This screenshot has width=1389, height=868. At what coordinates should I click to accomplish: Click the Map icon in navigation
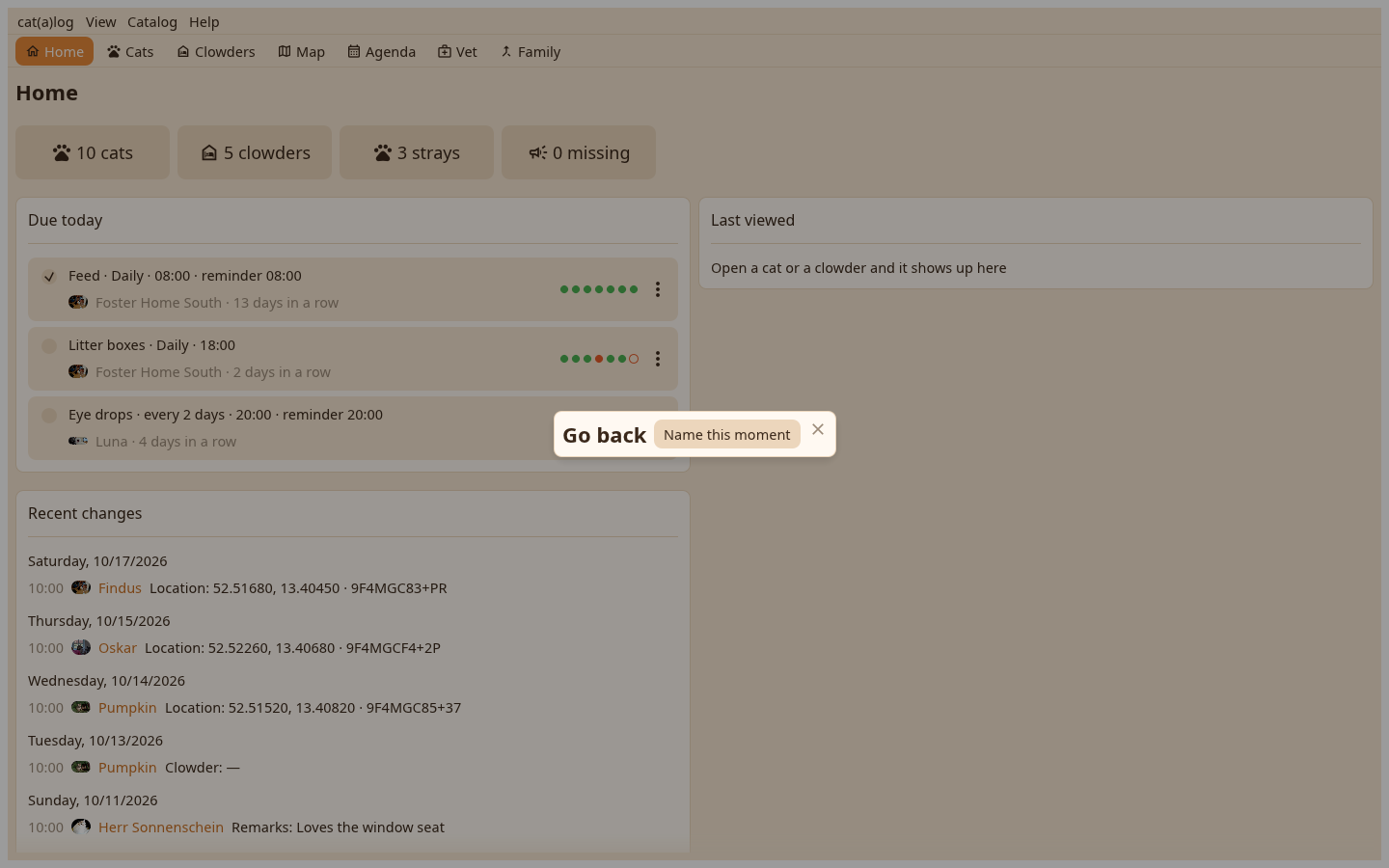pyautogui.click(x=285, y=52)
